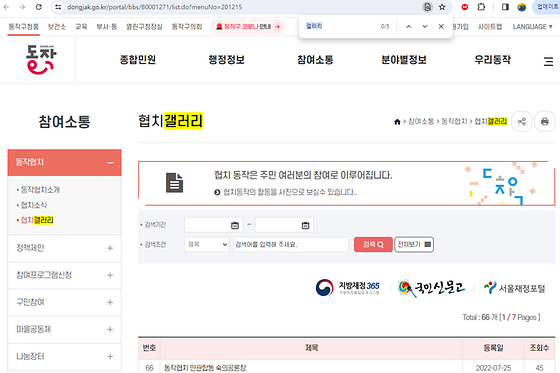Open the 제목 search condition dropdown
The height and width of the screenshot is (373, 560).
coord(207,245)
